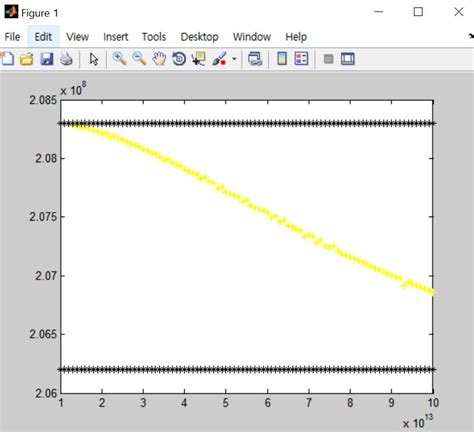Screen dimensions: 474x432
Task: Pick the Brush/Select Data tool
Action: tap(219, 59)
